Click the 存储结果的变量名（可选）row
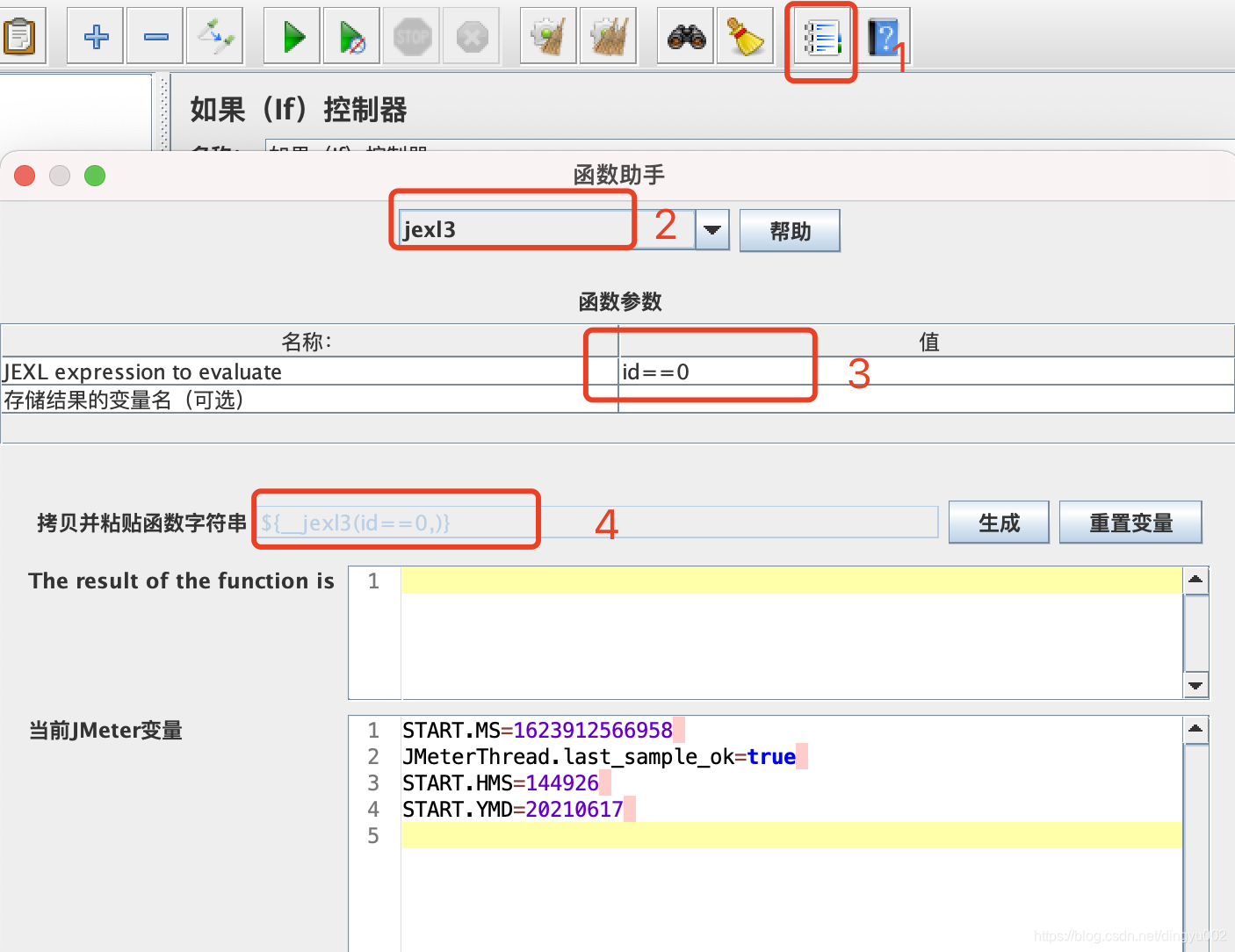 [x=617, y=400]
